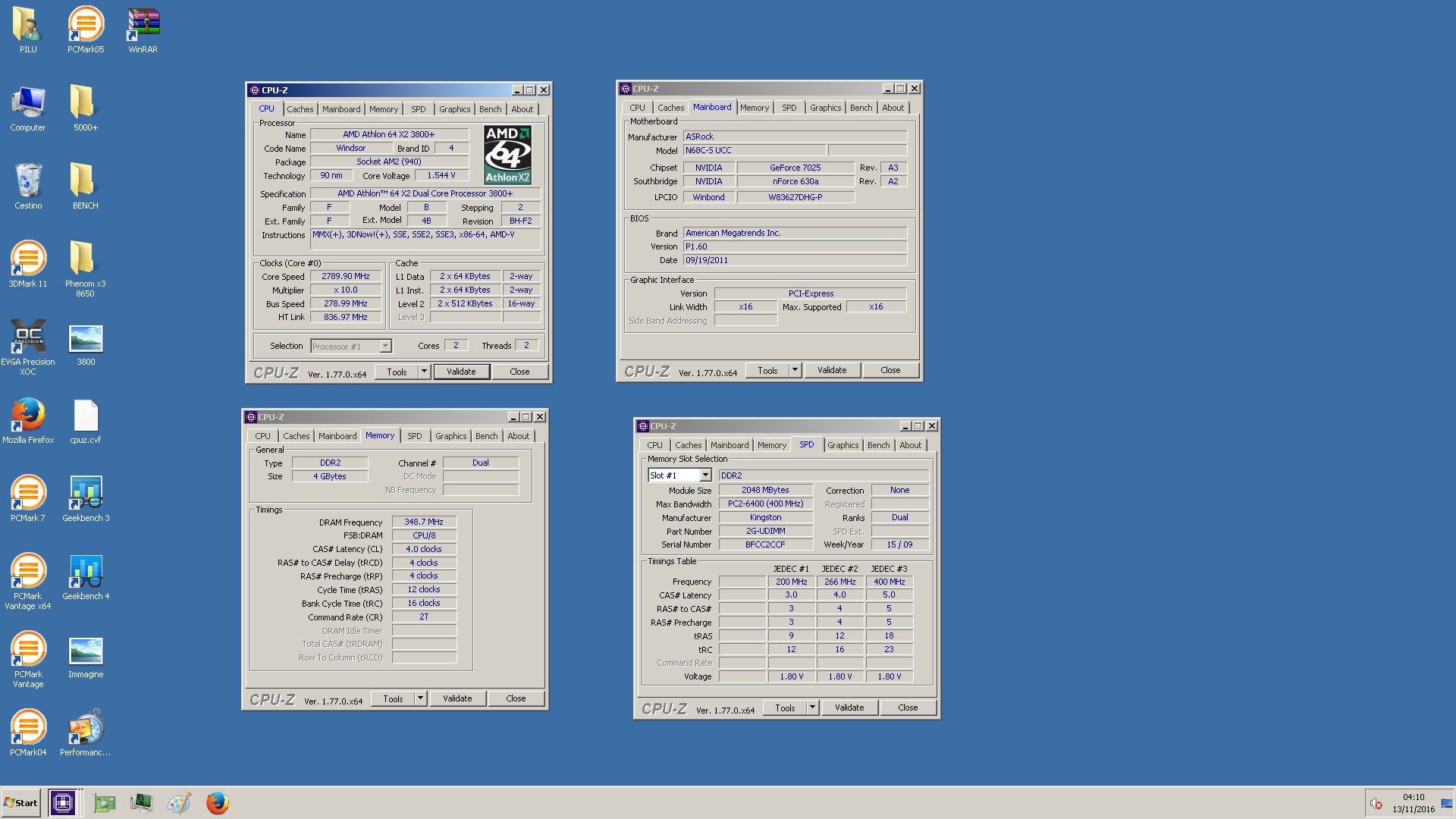
Task: Click the paint palette taskbar icon
Action: [x=179, y=802]
